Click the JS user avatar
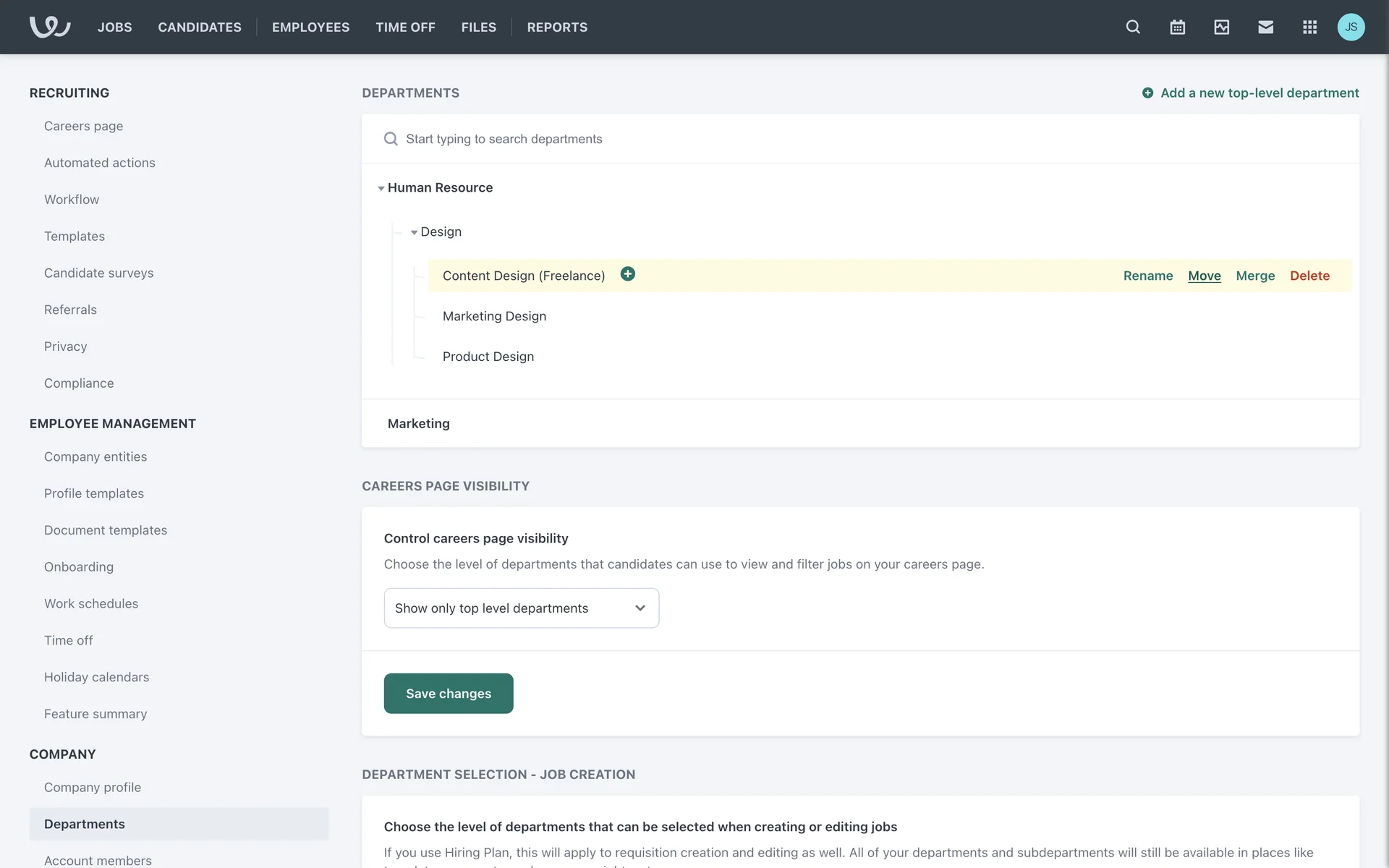Screen dimensions: 1389x868 click(x=1351, y=27)
